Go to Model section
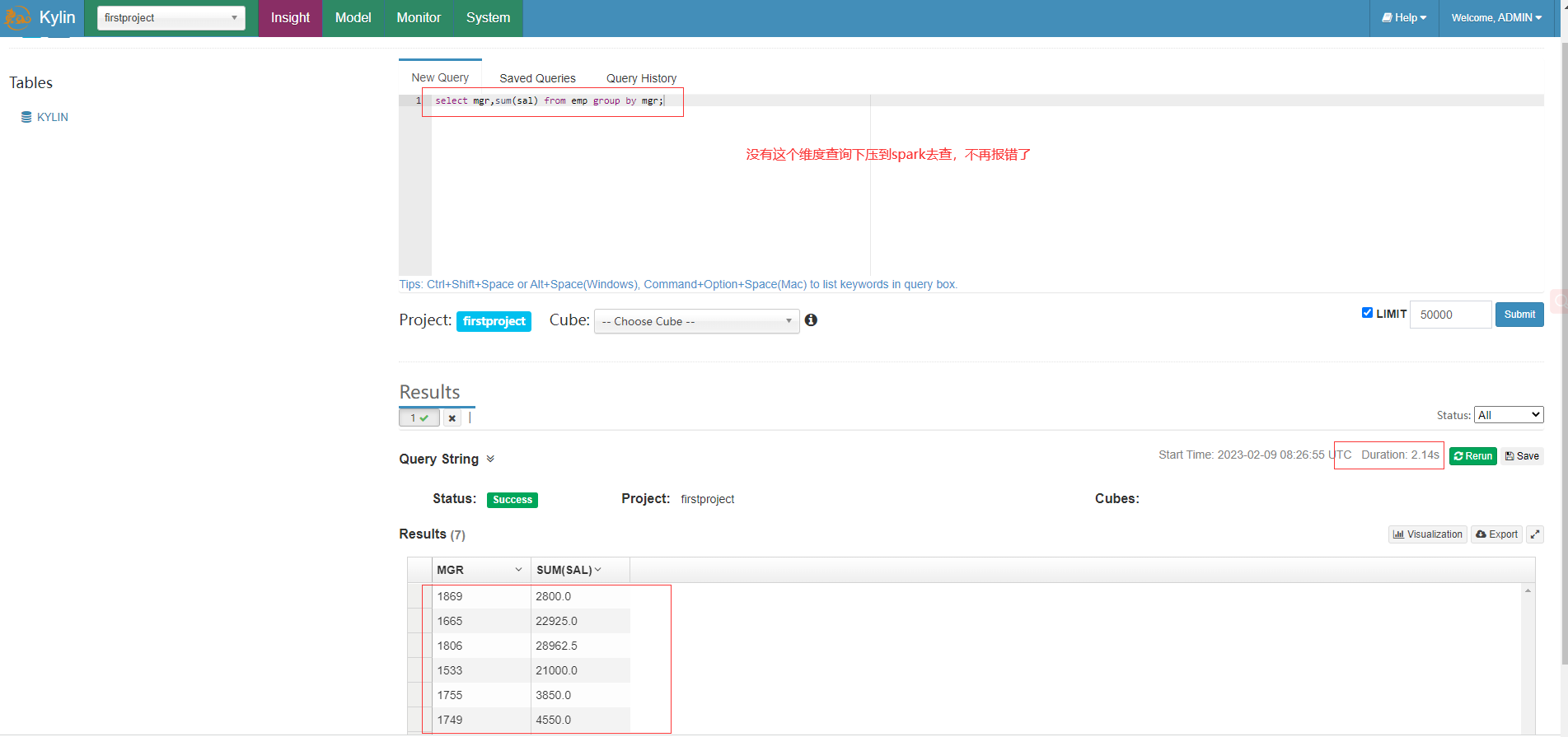This screenshot has width=1568, height=737. pos(353,18)
